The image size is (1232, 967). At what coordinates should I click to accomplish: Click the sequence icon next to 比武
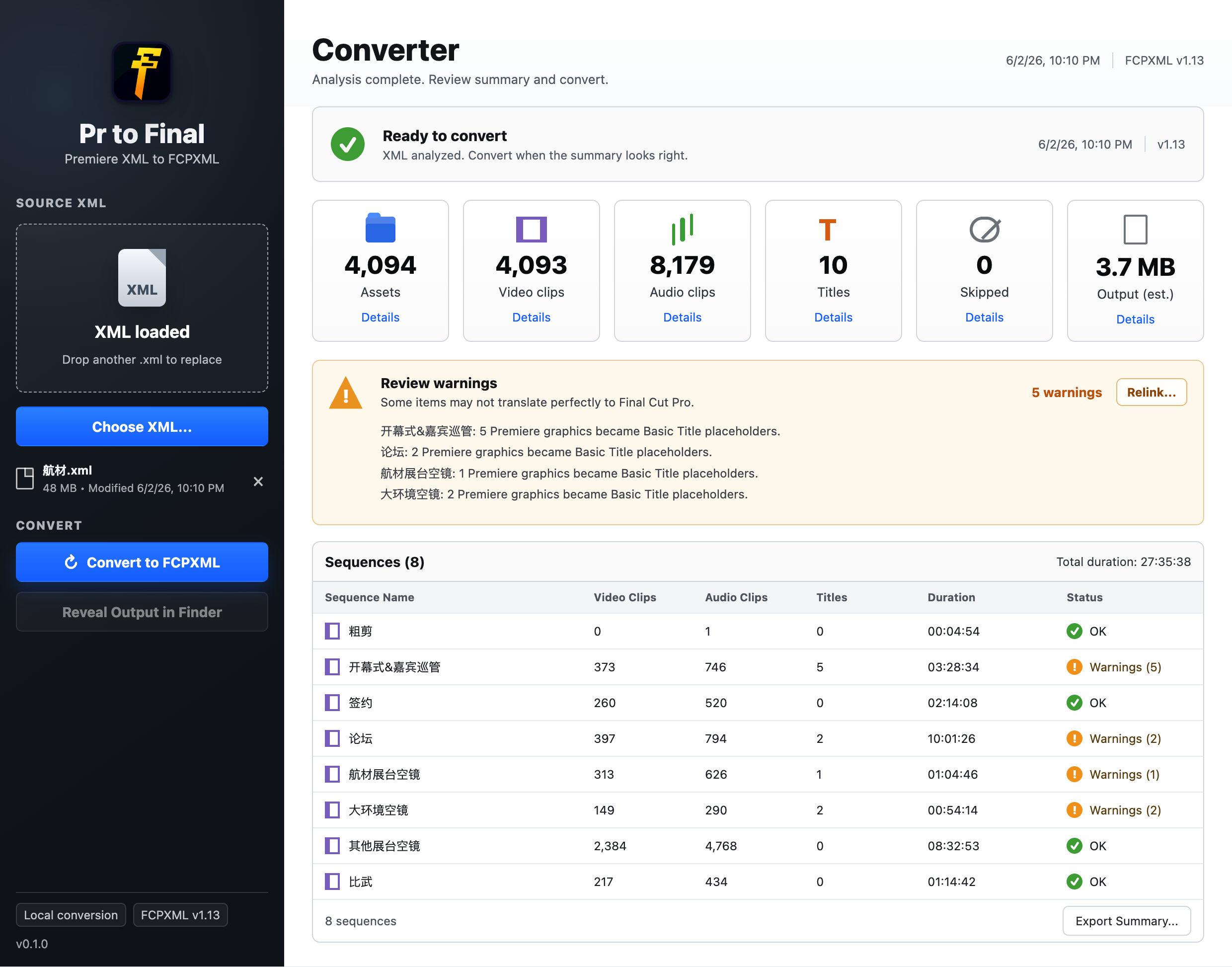332,881
